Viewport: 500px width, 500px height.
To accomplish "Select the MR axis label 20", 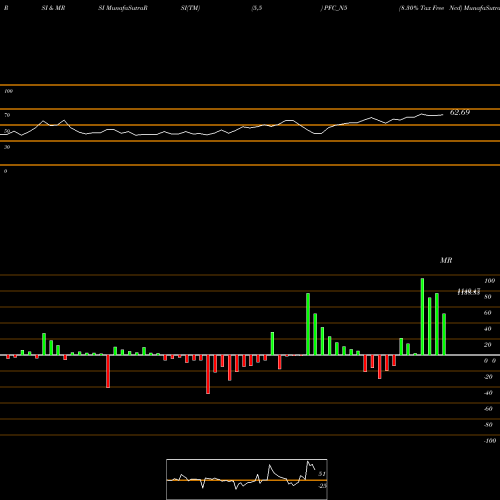I will click(x=488, y=345).
